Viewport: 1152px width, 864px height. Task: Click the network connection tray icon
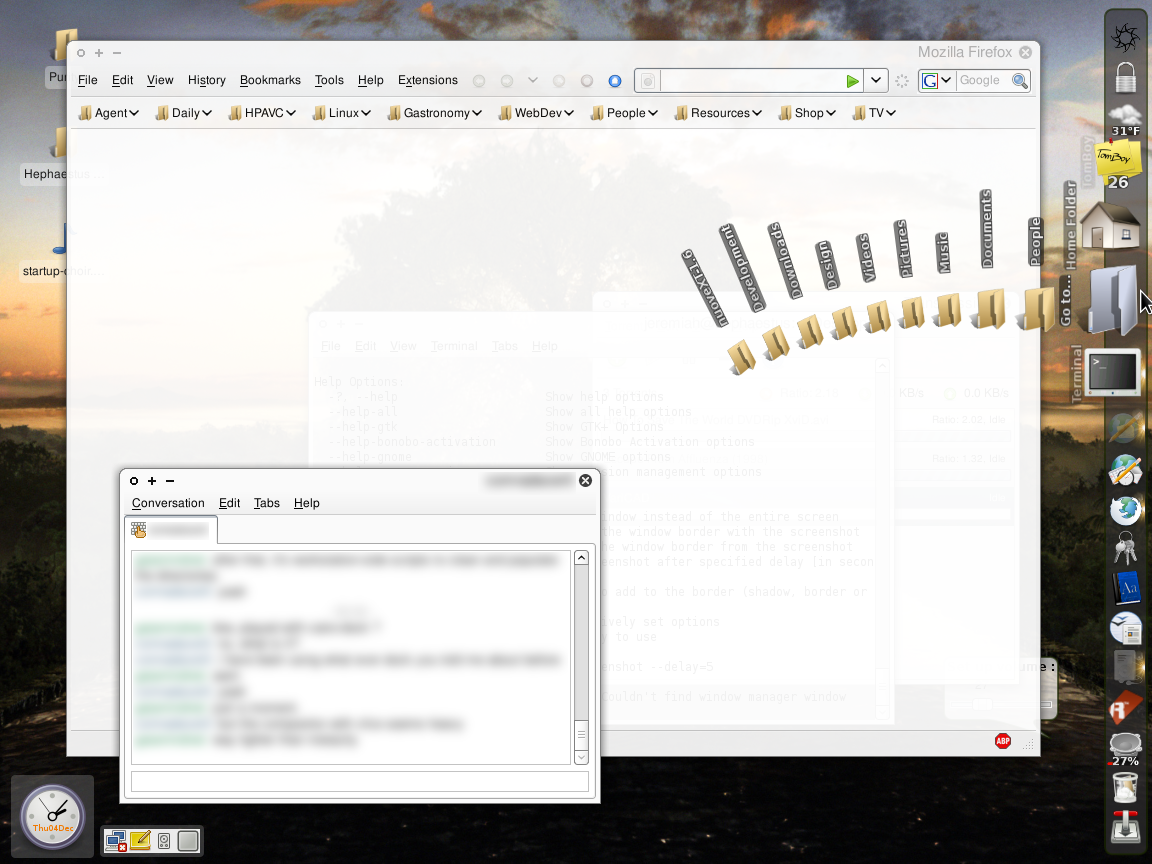click(x=116, y=841)
